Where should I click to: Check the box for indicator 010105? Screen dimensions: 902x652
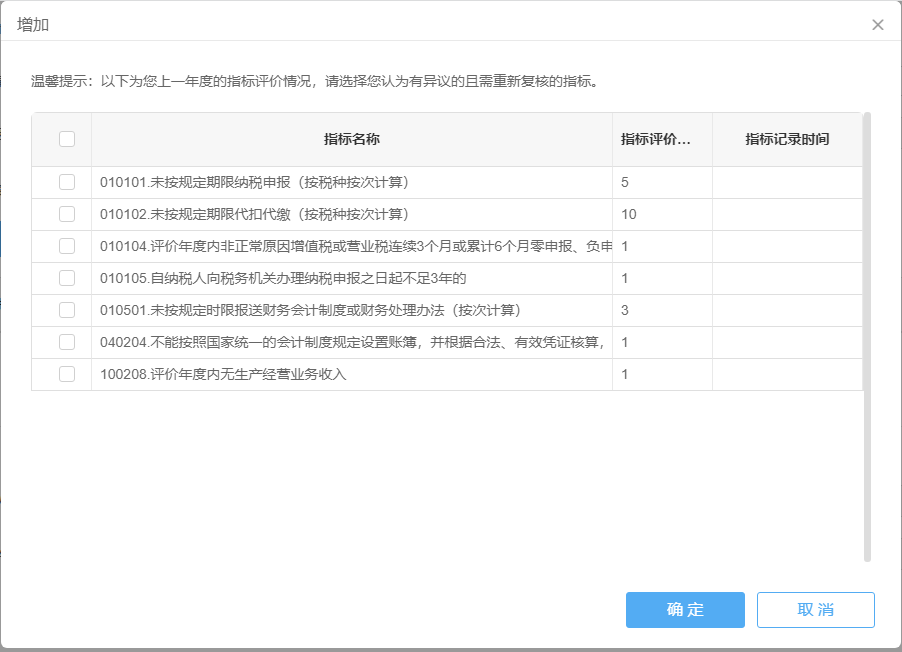tap(67, 279)
